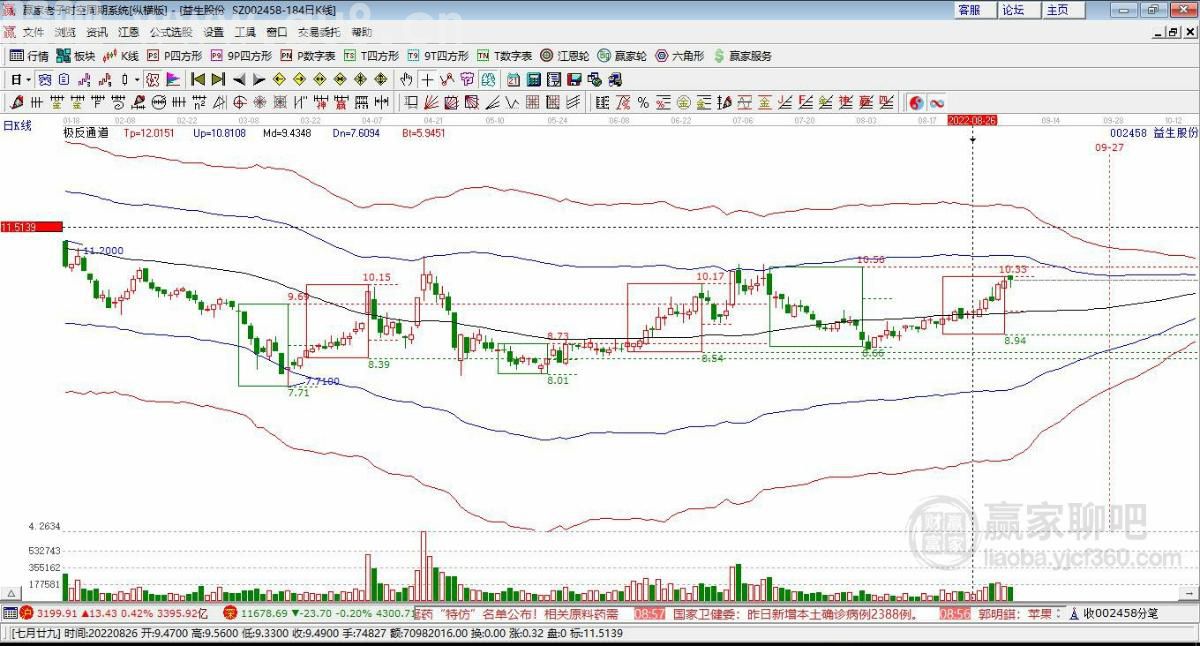Click the 09-27 dashed date marker
The height and width of the screenshot is (646, 1200).
click(1108, 146)
